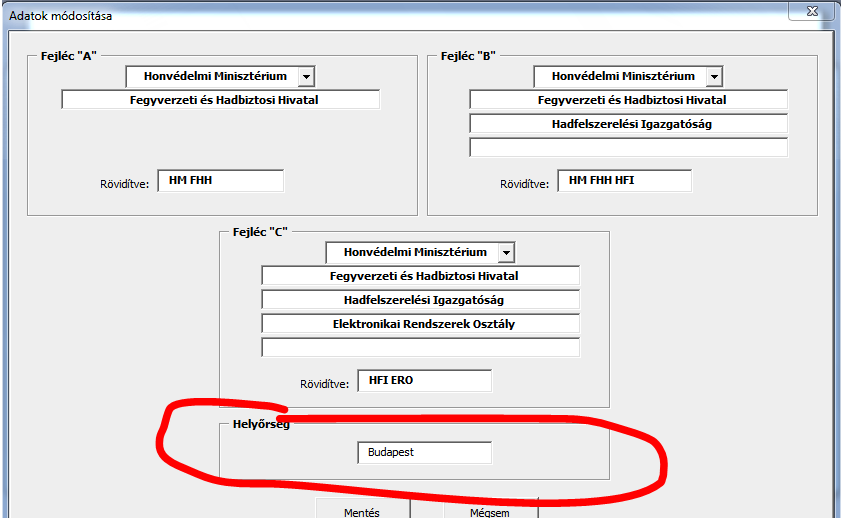
Task: Click the Mentés button
Action: click(x=362, y=510)
